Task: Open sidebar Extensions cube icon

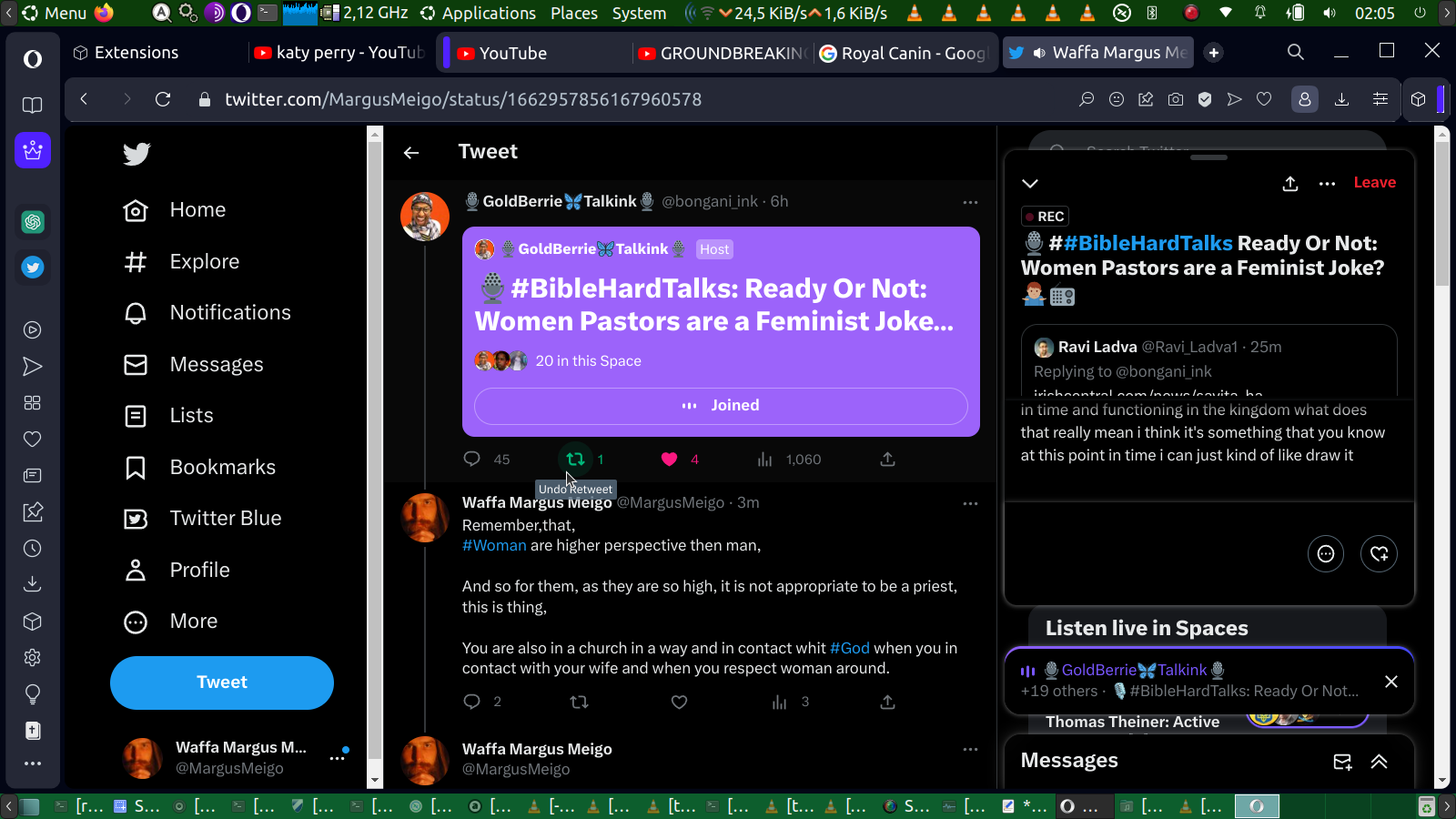Action: [x=33, y=622]
